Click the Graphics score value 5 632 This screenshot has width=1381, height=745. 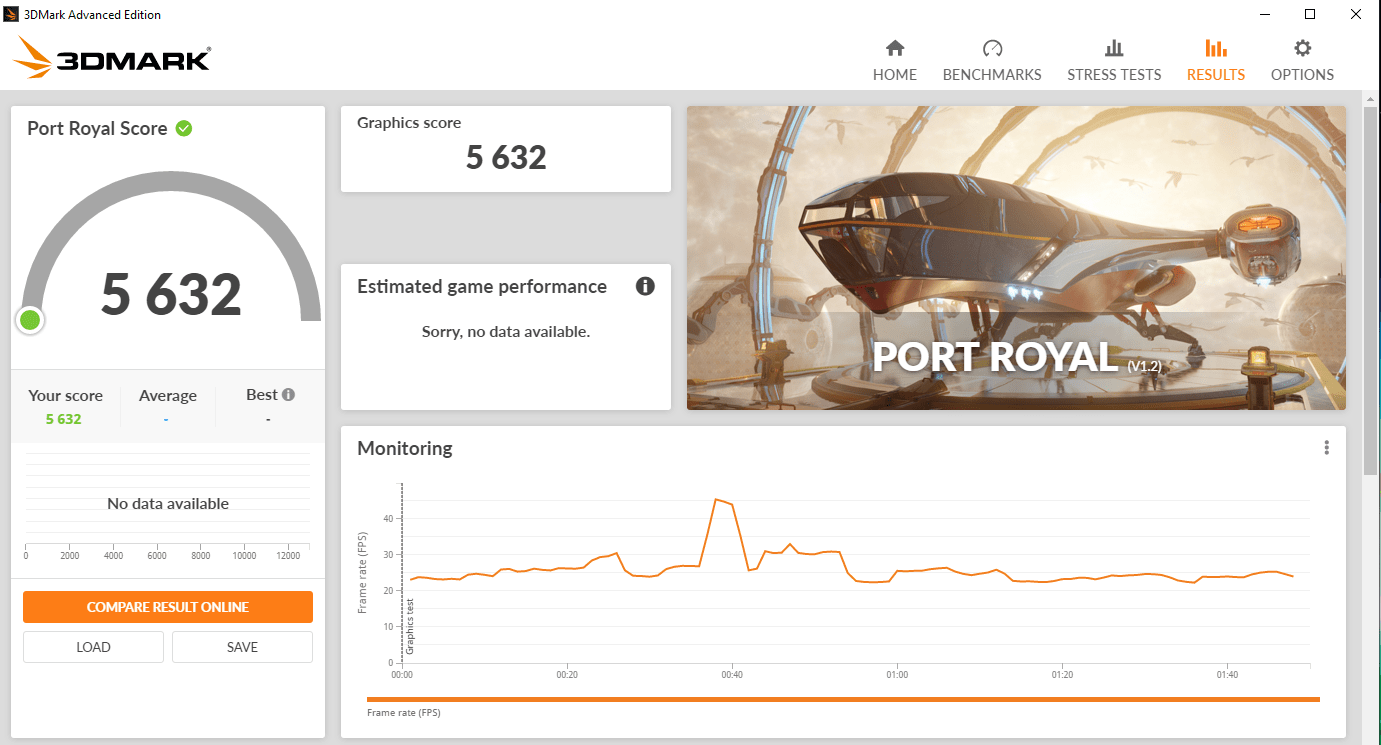(506, 158)
